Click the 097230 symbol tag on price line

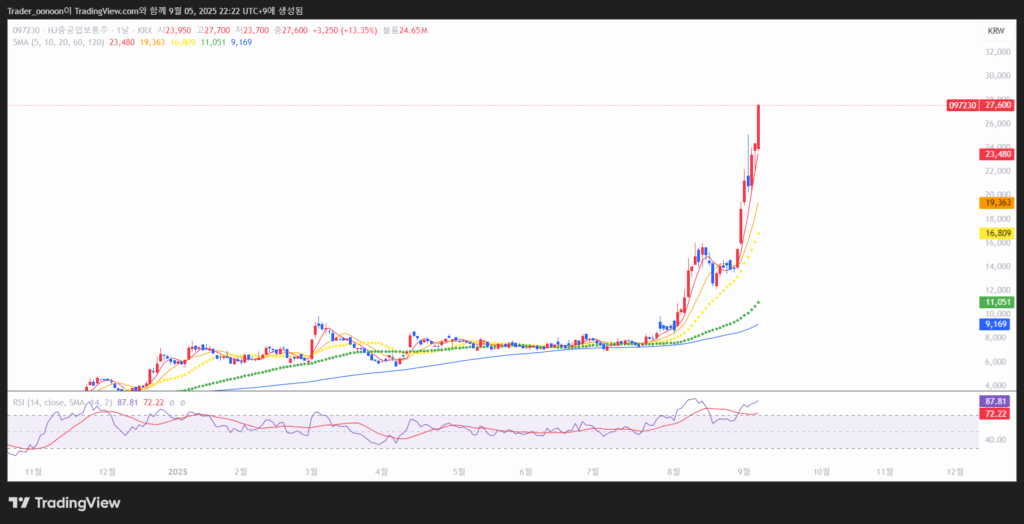point(962,105)
